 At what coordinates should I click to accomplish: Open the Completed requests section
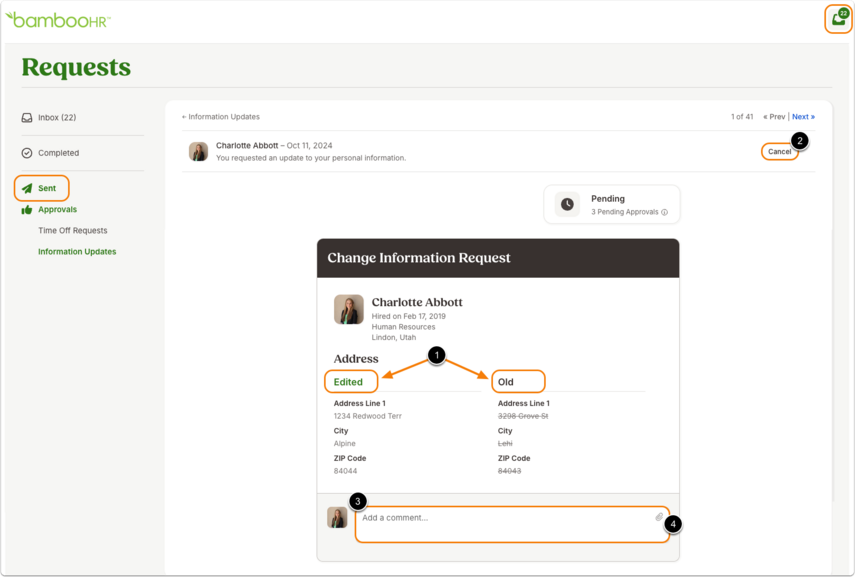(58, 153)
